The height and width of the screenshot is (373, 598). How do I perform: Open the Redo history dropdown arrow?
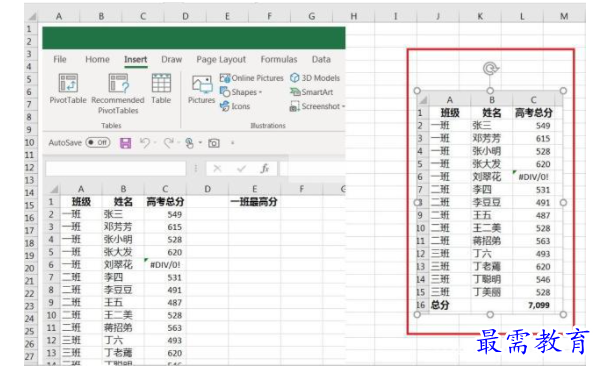[x=178, y=143]
